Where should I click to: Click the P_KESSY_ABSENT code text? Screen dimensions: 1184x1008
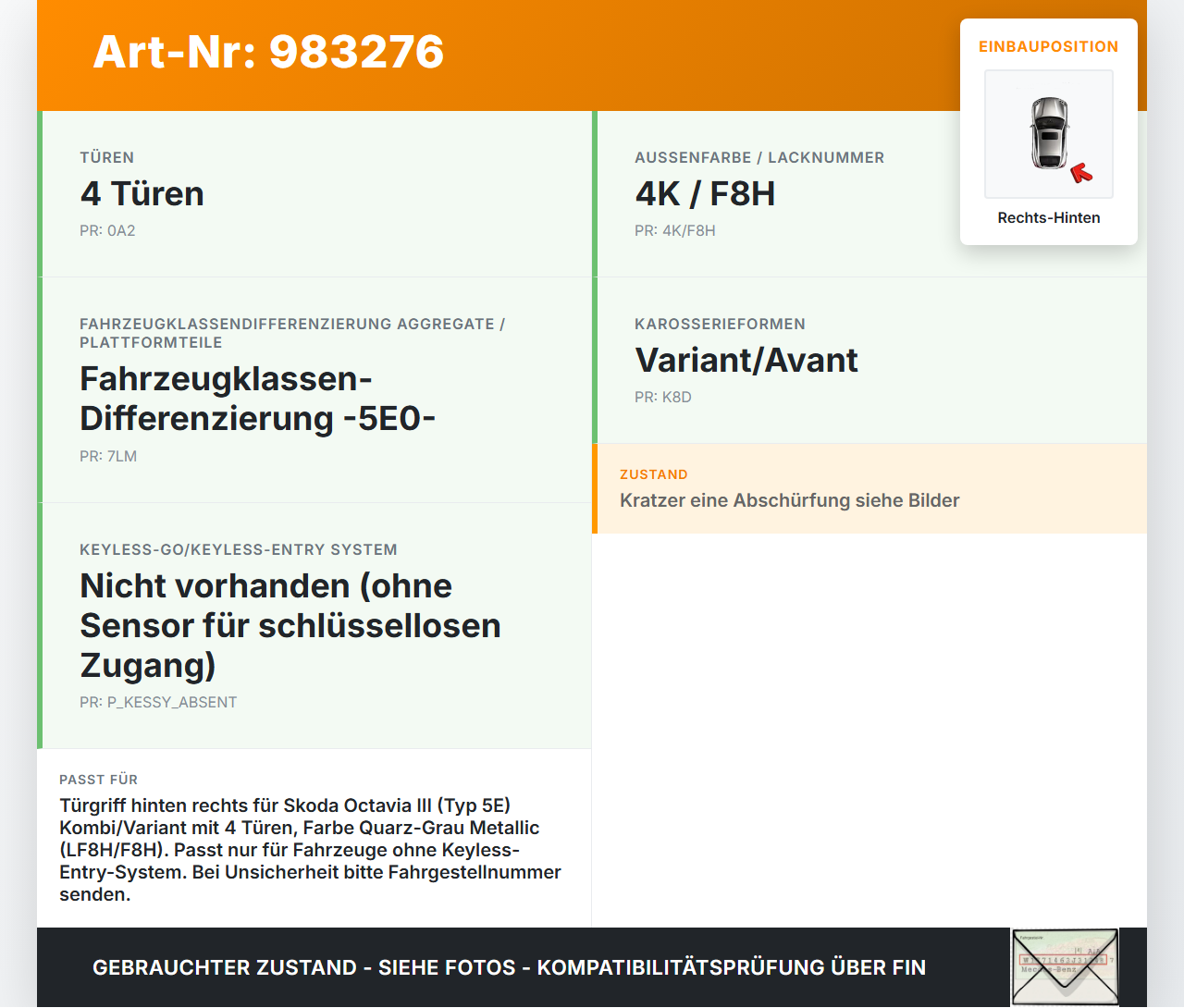[158, 702]
